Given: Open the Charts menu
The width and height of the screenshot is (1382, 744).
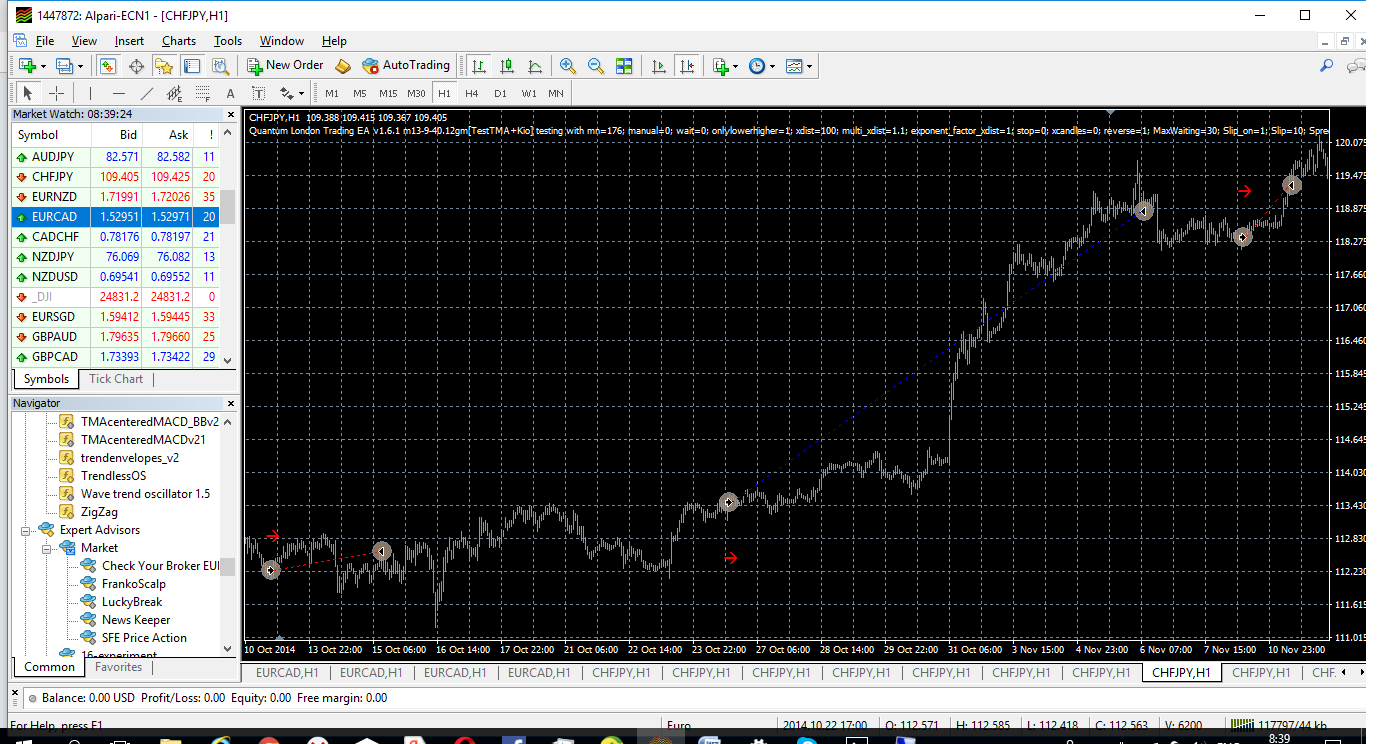Looking at the screenshot, I should click(179, 41).
